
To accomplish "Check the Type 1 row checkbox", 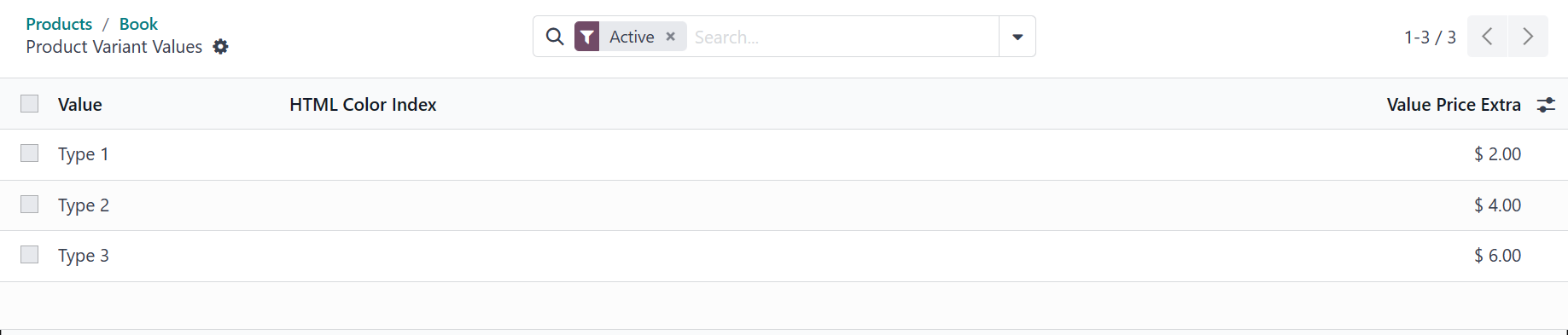I will coord(30,153).
